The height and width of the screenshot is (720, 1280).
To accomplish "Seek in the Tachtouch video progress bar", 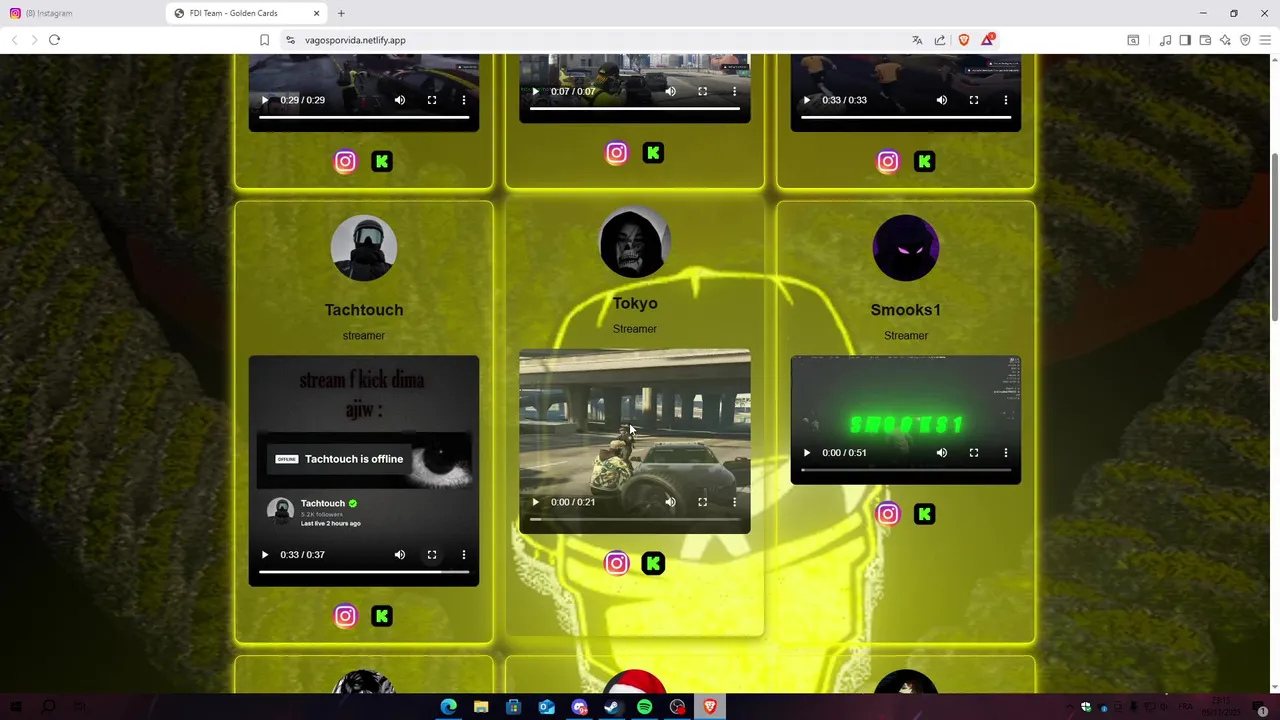I will click(364, 572).
